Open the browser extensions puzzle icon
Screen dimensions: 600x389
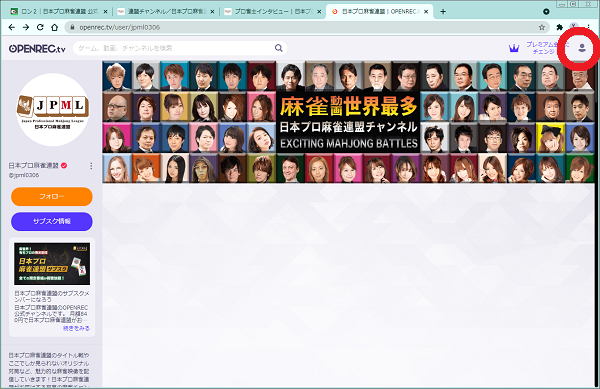[559, 27]
